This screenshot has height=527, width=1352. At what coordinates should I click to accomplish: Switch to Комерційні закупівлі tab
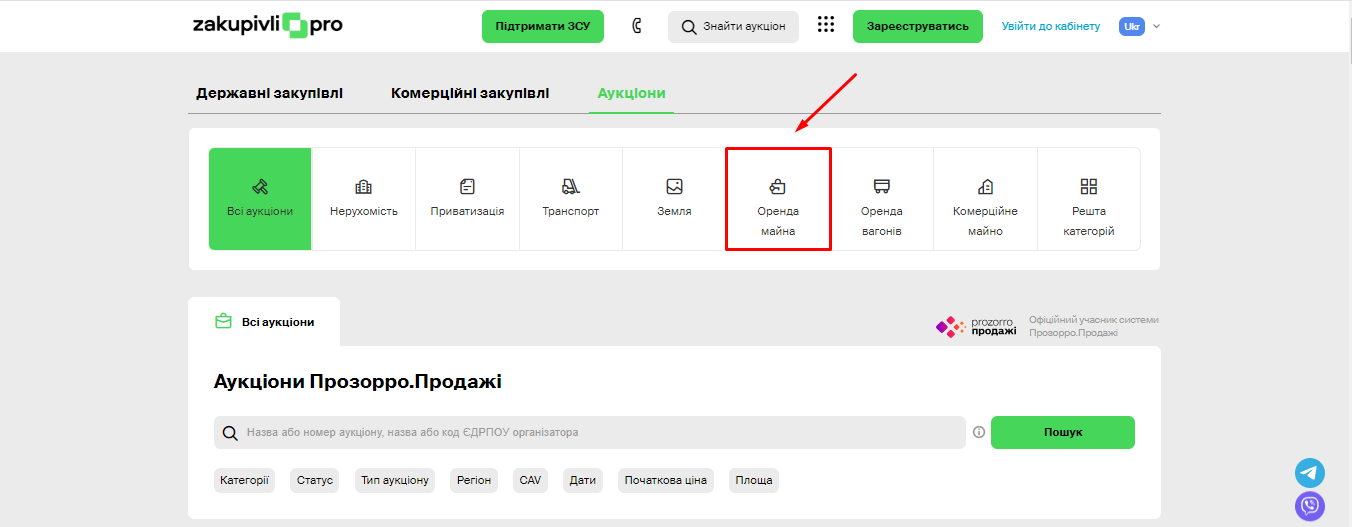click(x=470, y=93)
